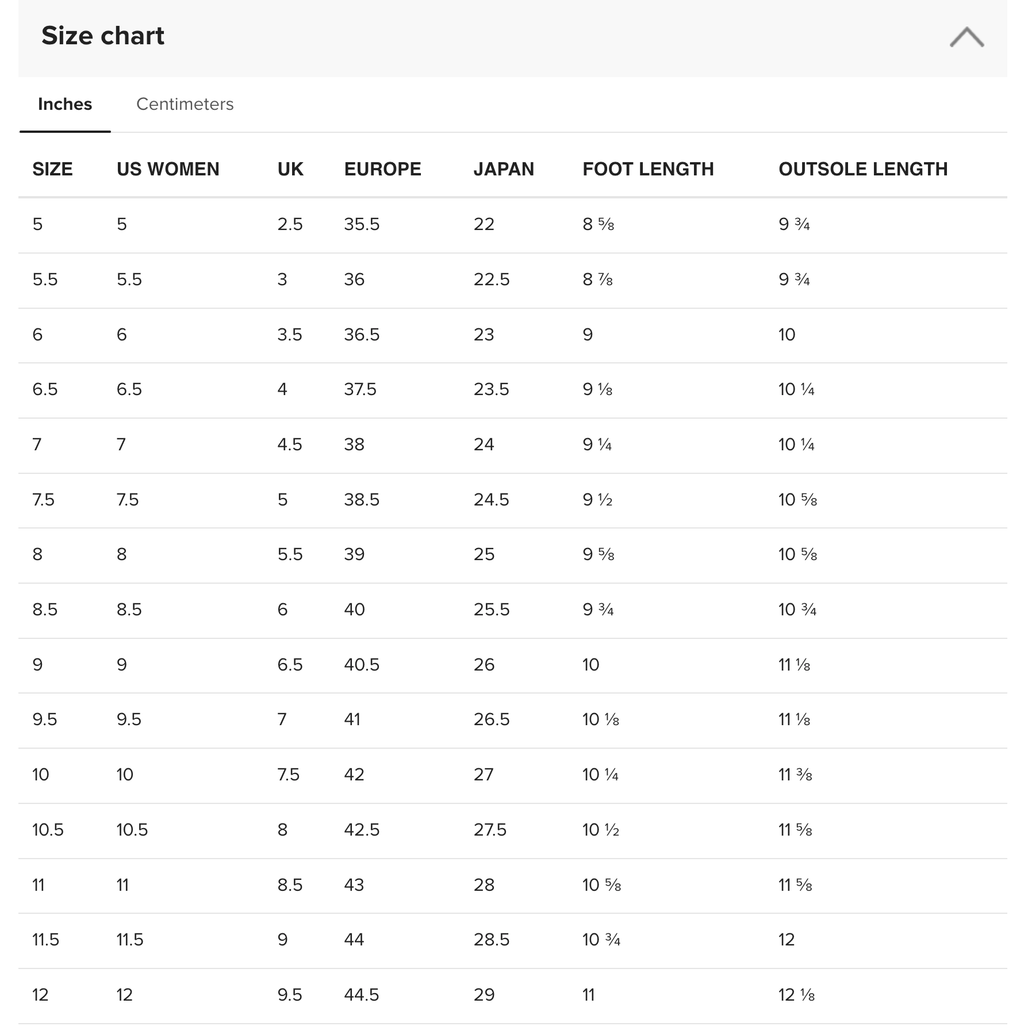The height and width of the screenshot is (1034, 1024).
Task: Click the Size chart heading
Action: click(103, 36)
